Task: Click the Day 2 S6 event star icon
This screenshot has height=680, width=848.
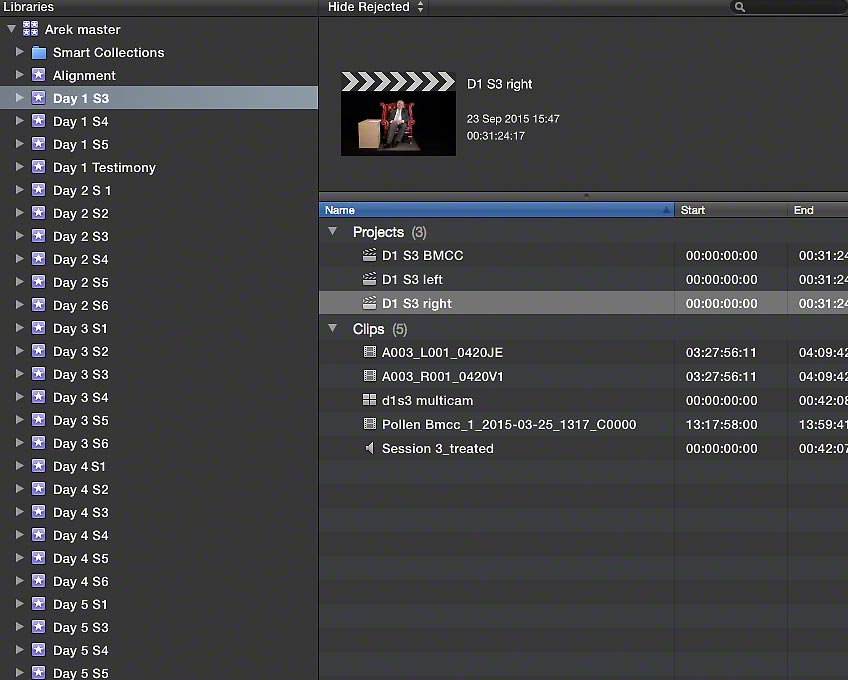Action: click(38, 305)
